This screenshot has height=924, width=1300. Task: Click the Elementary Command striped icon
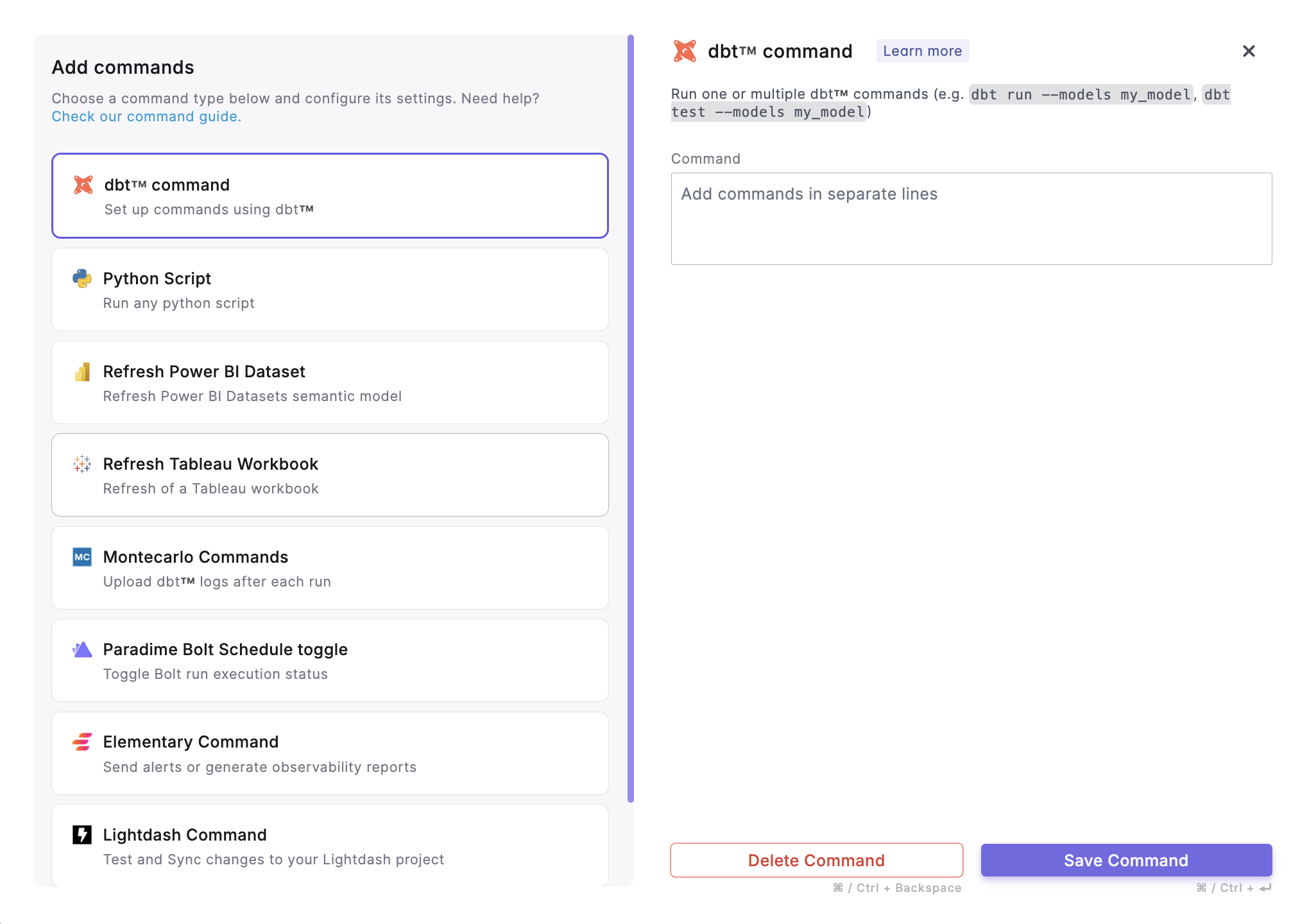point(82,742)
